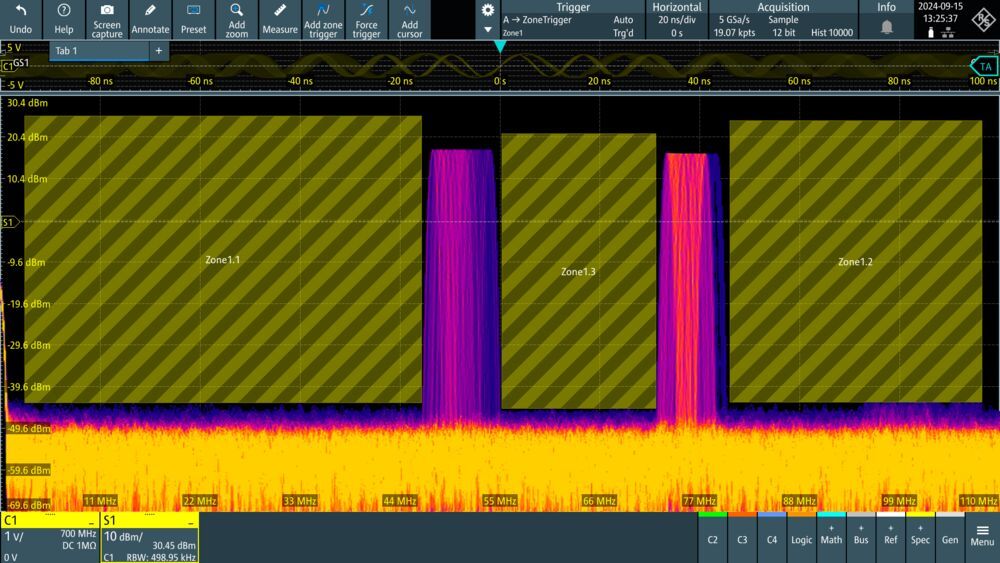Toggle channel C3 on

[x=742, y=539]
